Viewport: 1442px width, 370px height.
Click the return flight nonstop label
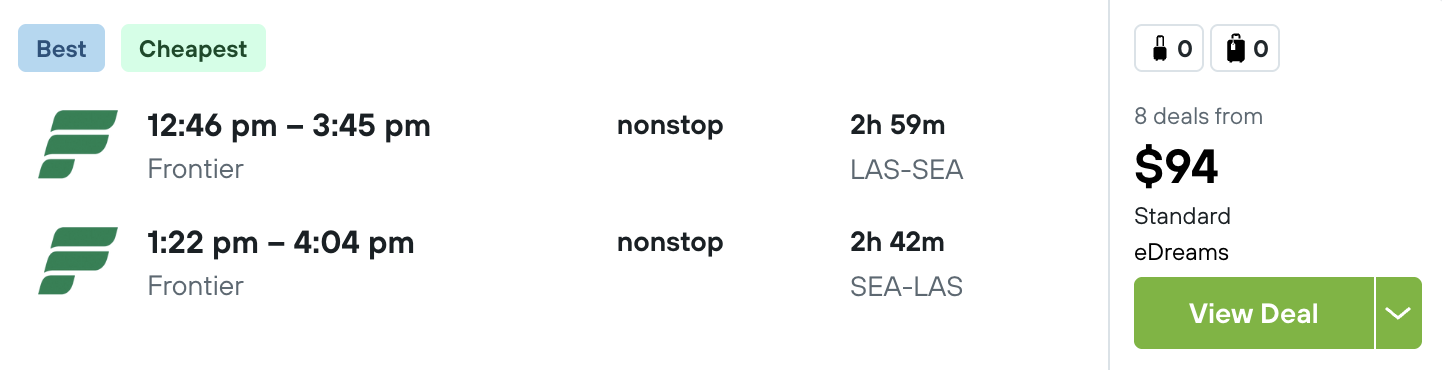click(x=670, y=243)
